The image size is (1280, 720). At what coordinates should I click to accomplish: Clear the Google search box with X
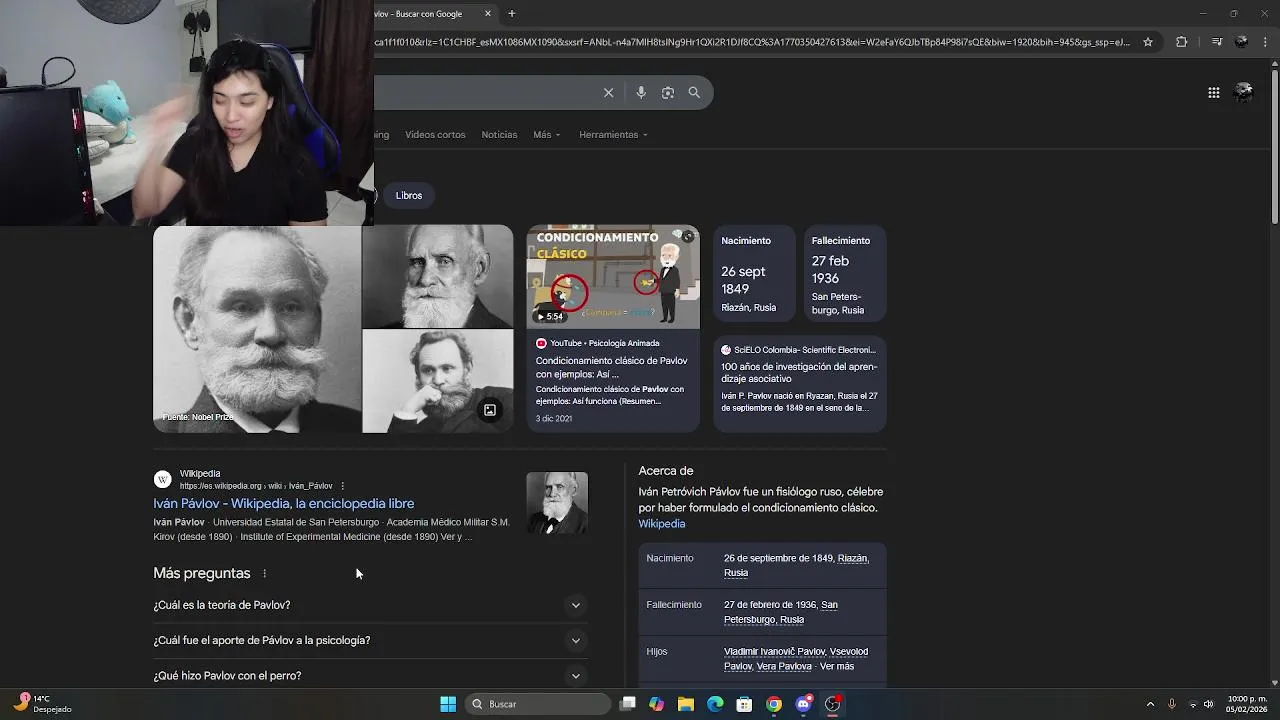click(x=608, y=93)
